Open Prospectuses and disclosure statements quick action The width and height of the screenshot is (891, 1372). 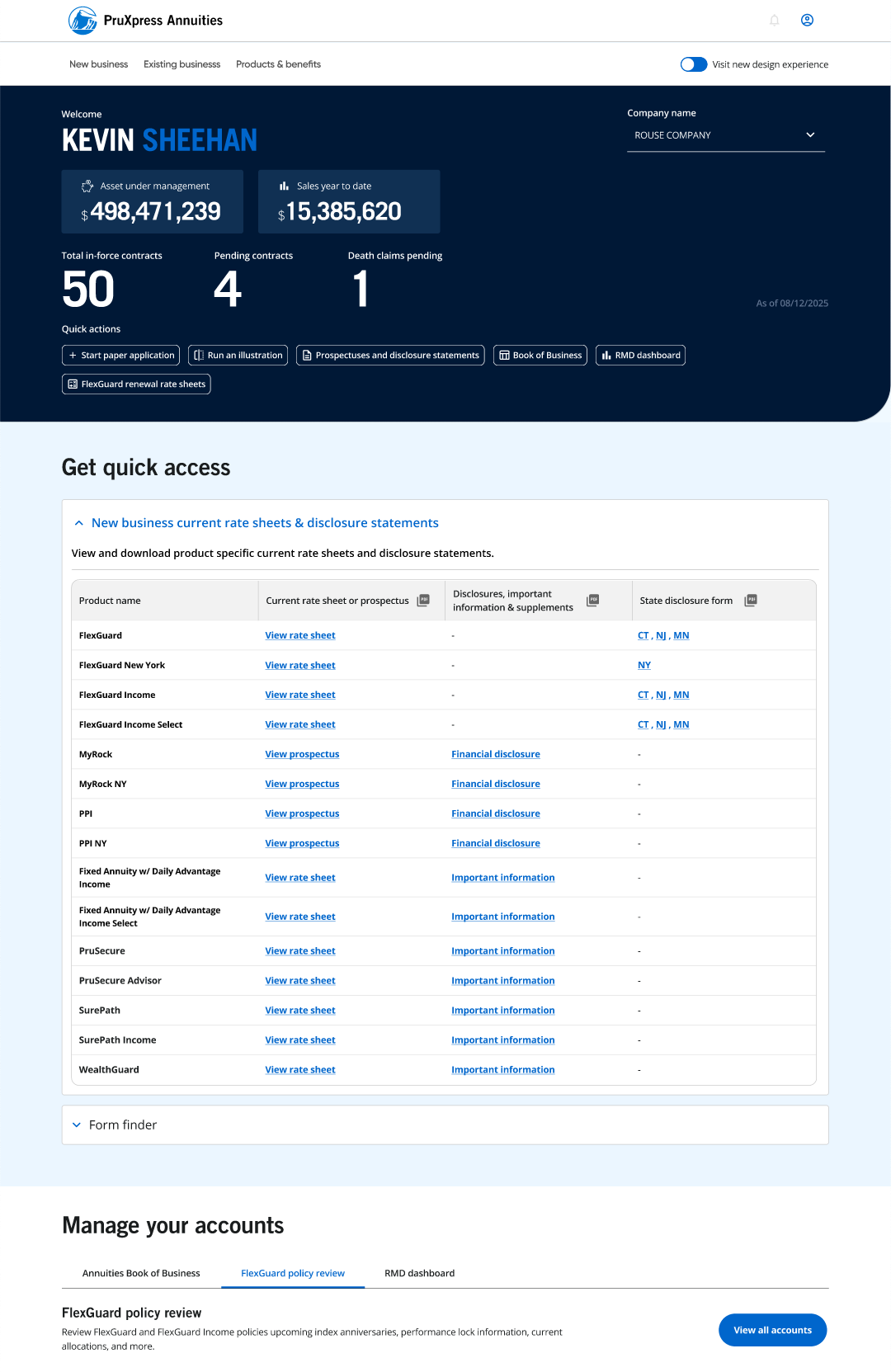click(390, 356)
